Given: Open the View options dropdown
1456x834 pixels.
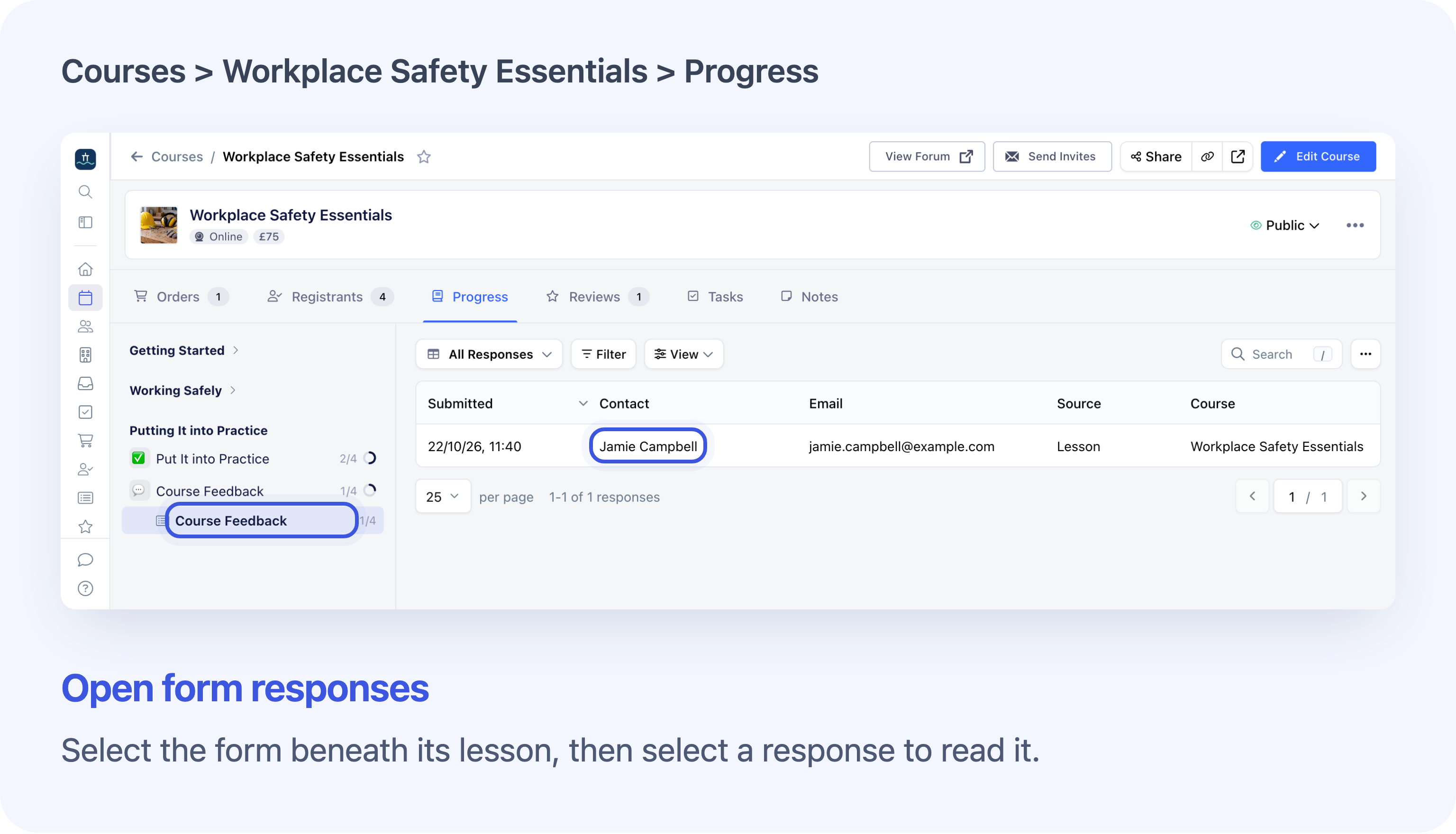Looking at the screenshot, I should pos(683,354).
